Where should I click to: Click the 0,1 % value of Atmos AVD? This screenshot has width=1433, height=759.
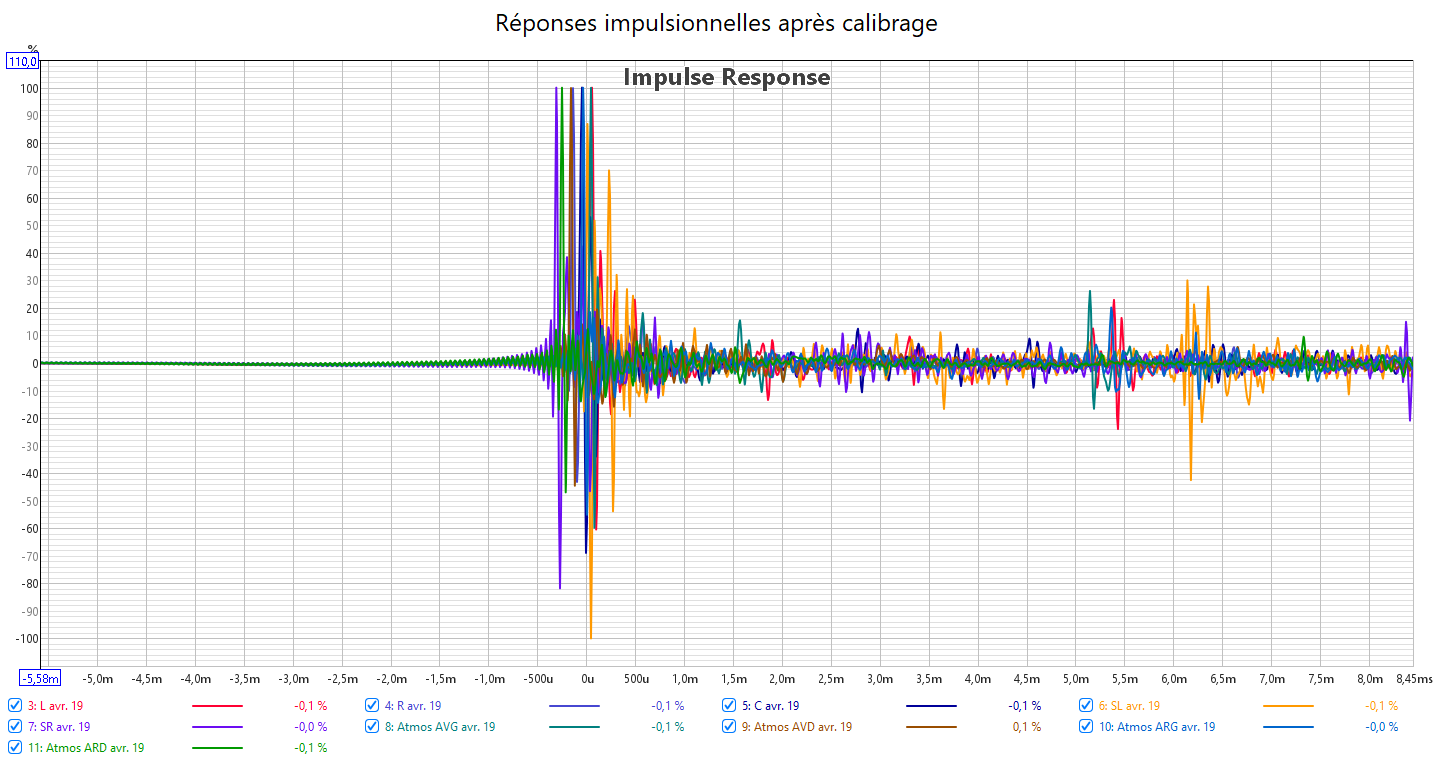pos(1026,727)
